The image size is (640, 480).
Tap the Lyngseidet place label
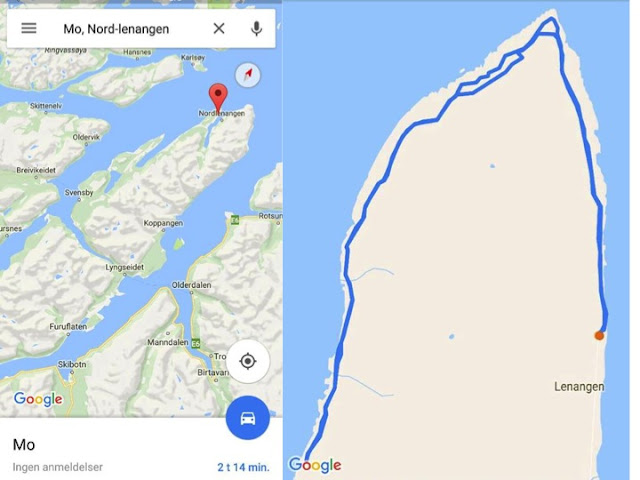124,267
